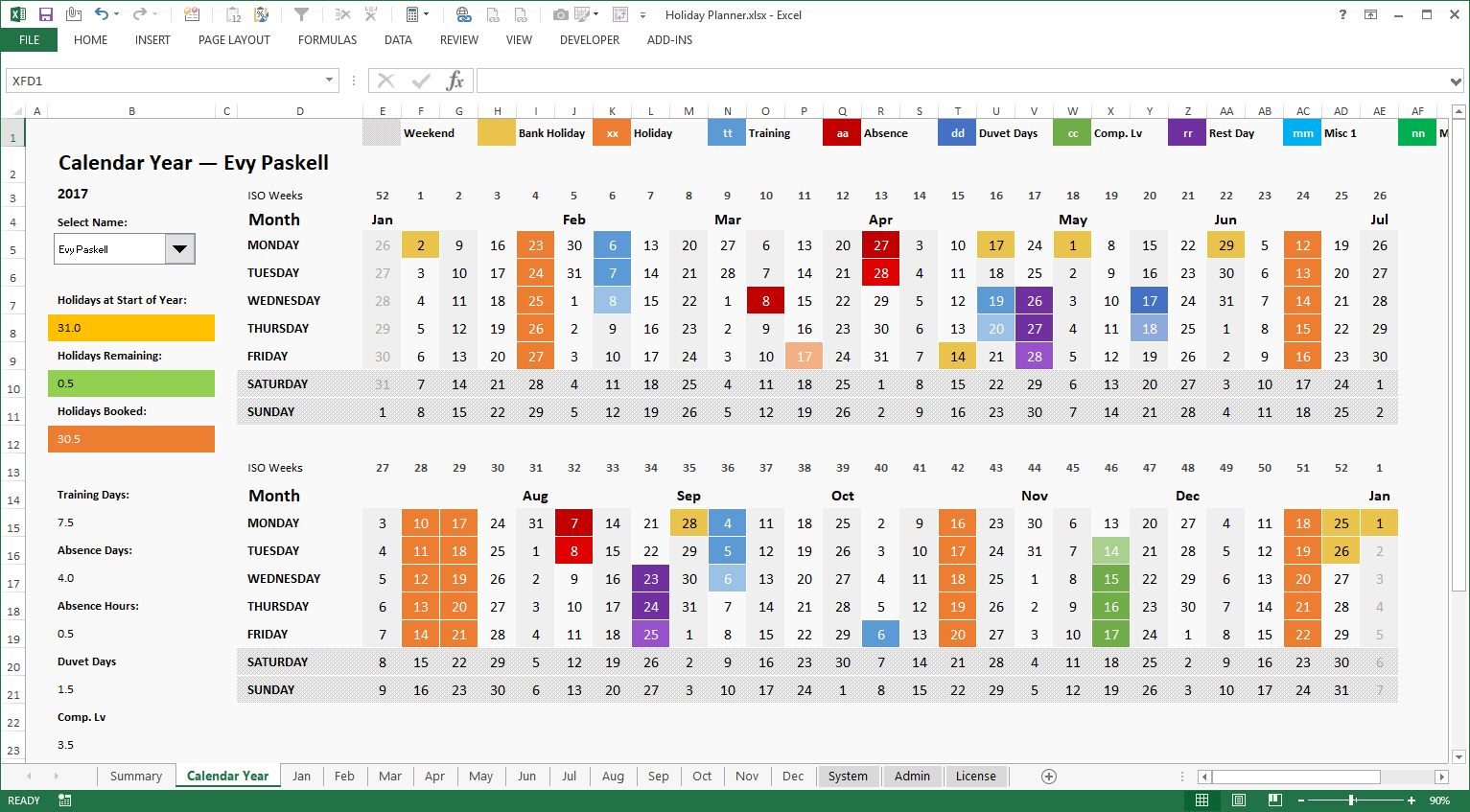Save the workbook using the Quick Access save icon
1470x812 pixels.
click(46, 13)
